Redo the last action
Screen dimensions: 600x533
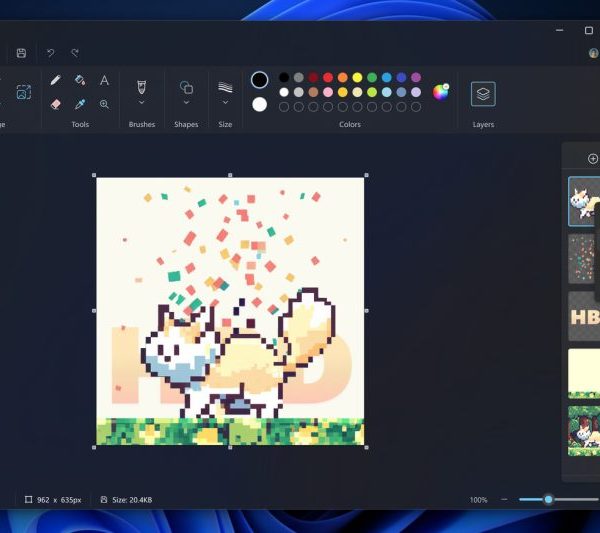(75, 53)
